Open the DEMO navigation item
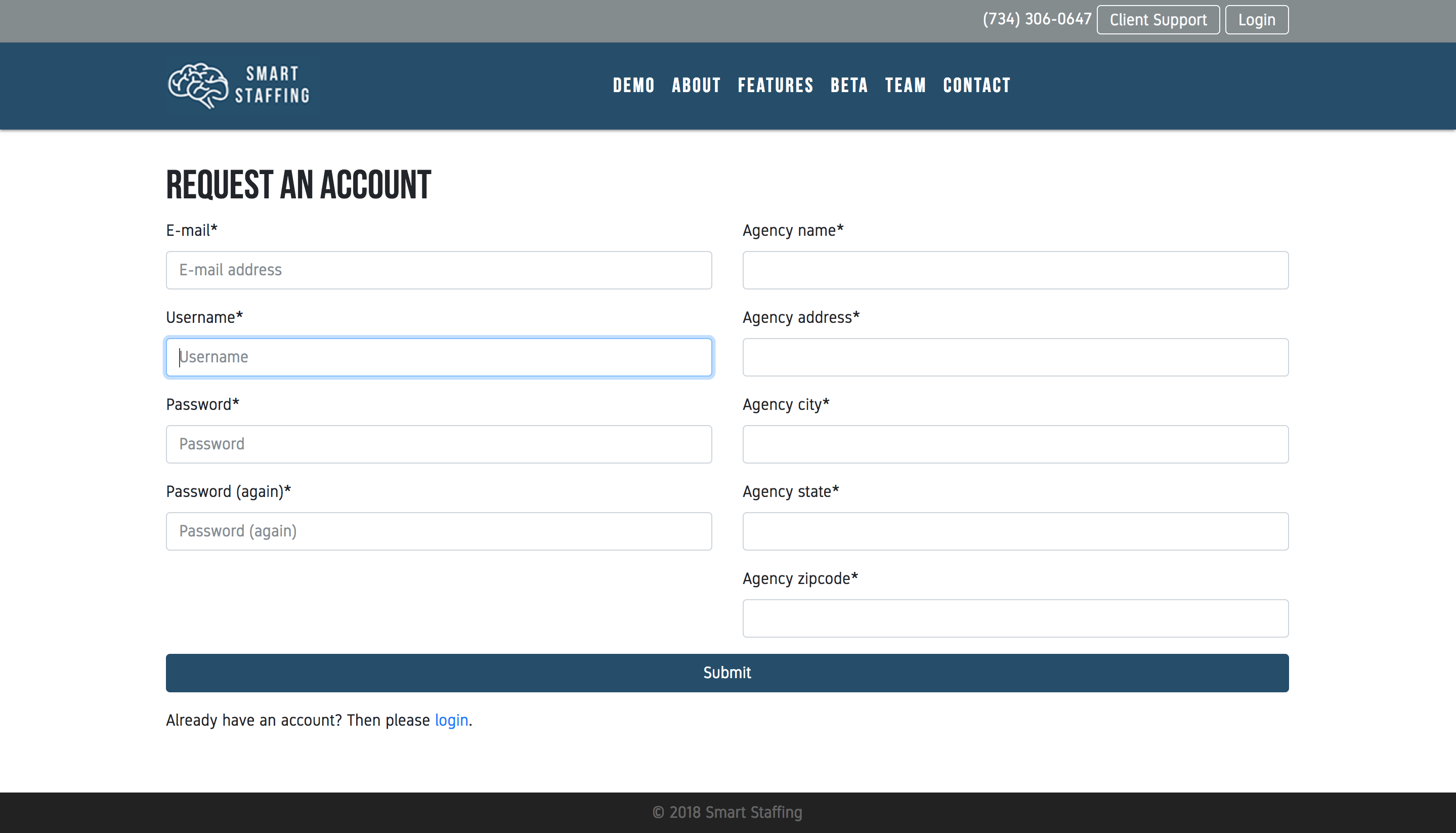 point(633,85)
